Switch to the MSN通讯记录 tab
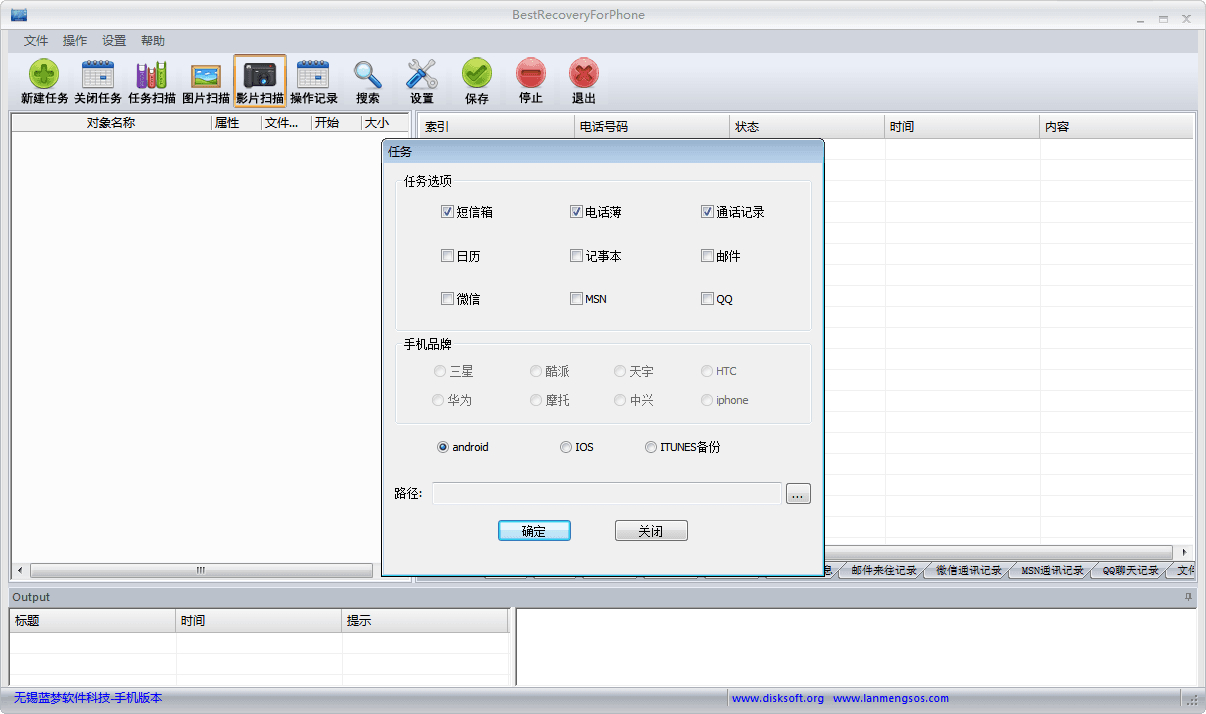 (x=1051, y=571)
